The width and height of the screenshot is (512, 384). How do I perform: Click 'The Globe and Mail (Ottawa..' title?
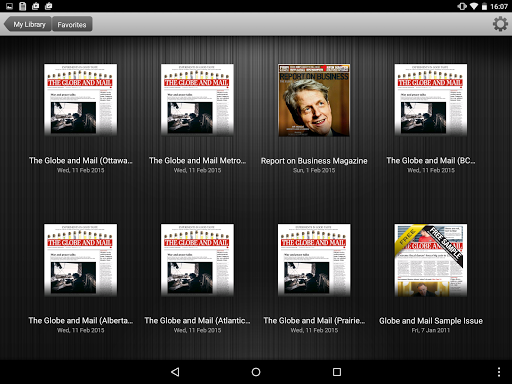click(80, 161)
